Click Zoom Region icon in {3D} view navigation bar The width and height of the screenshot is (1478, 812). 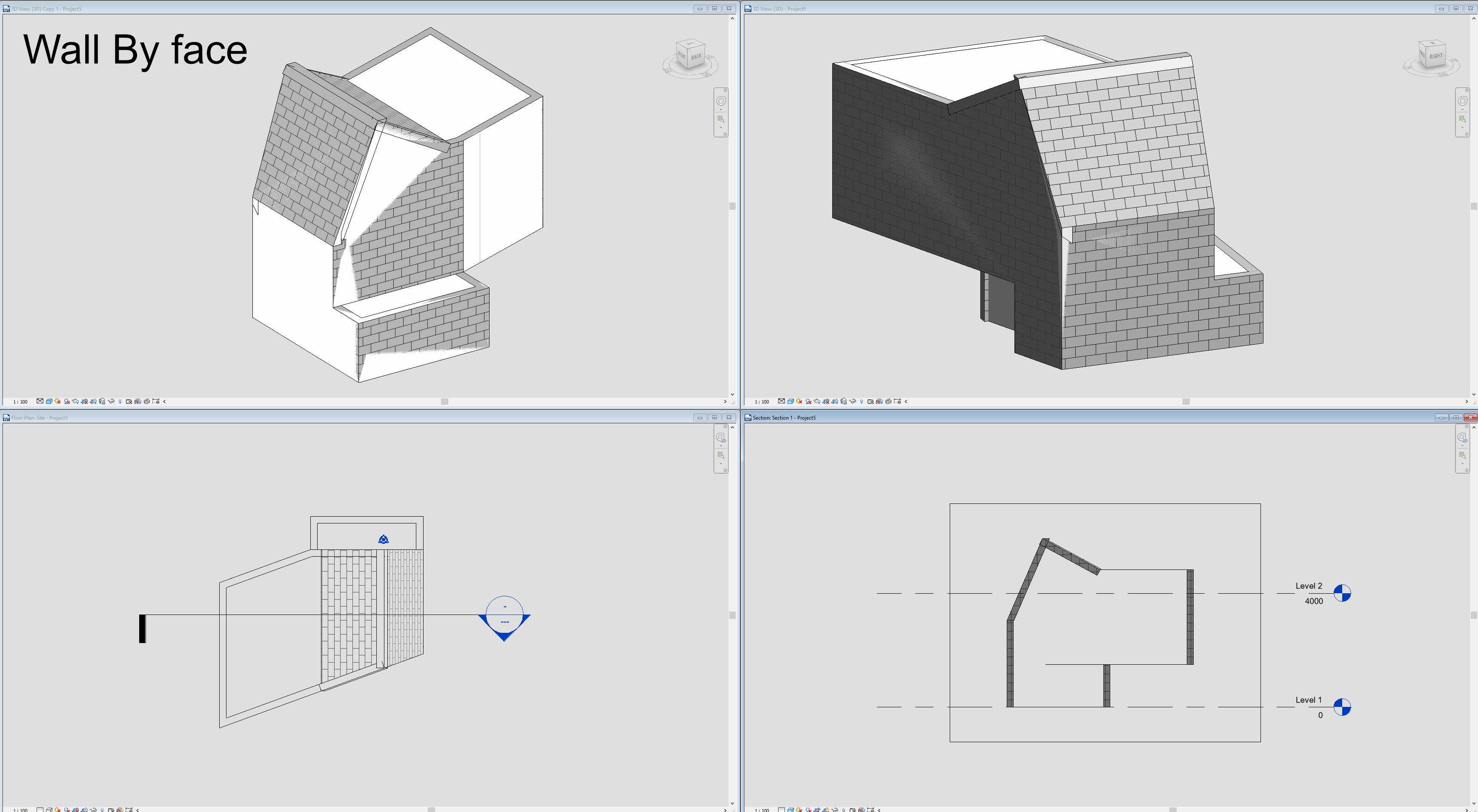click(1463, 119)
